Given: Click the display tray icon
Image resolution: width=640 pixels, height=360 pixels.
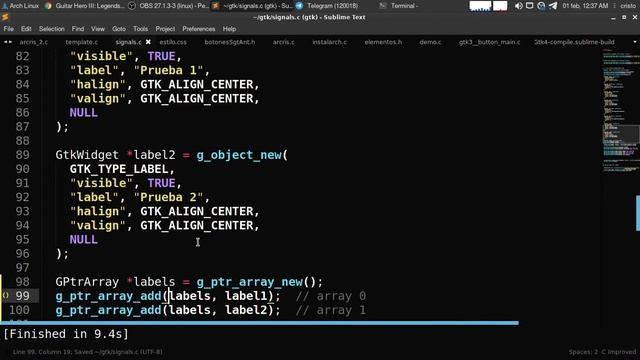Looking at the screenshot, I should [x=529, y=6].
